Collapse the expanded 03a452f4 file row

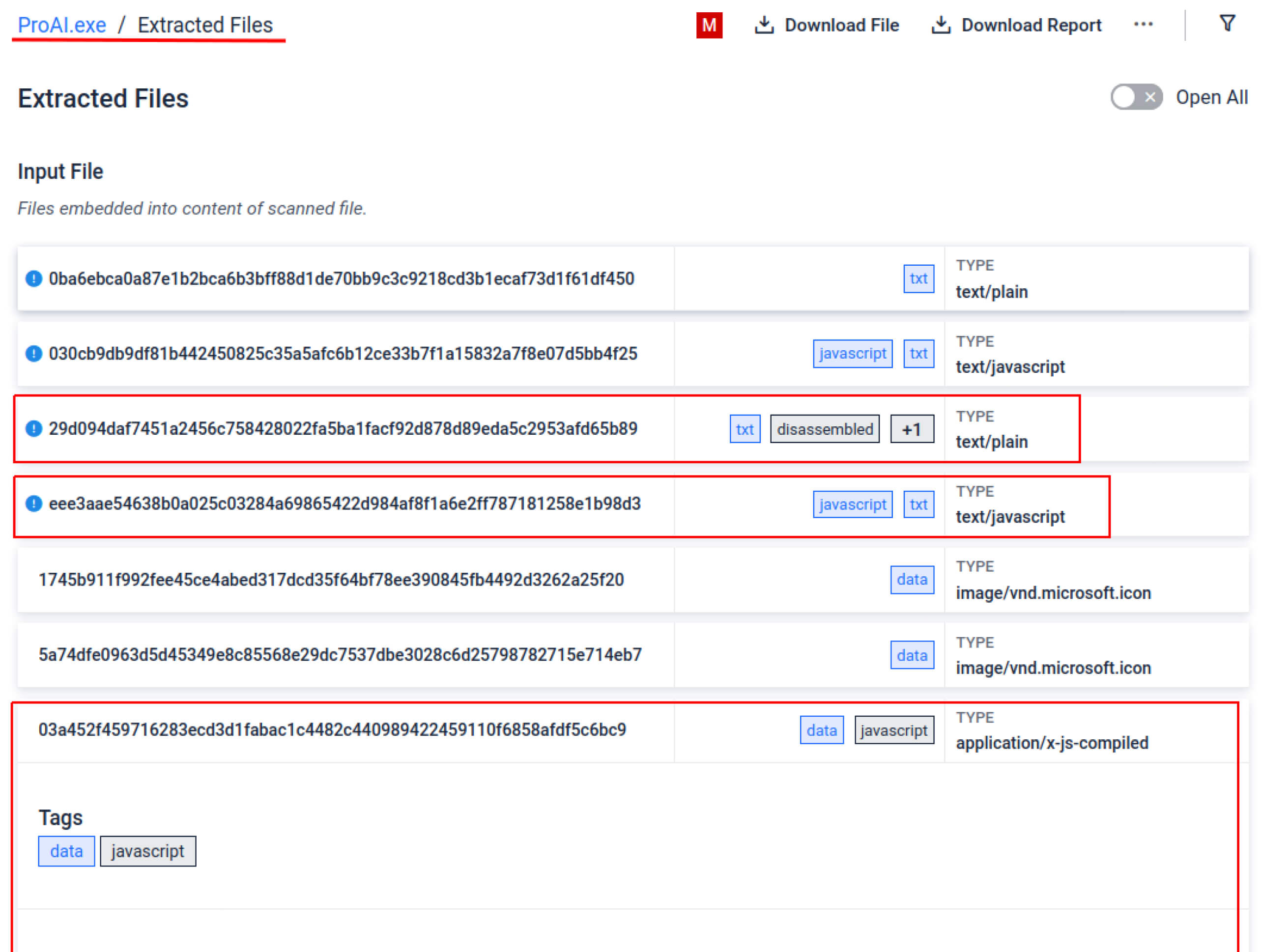click(332, 729)
